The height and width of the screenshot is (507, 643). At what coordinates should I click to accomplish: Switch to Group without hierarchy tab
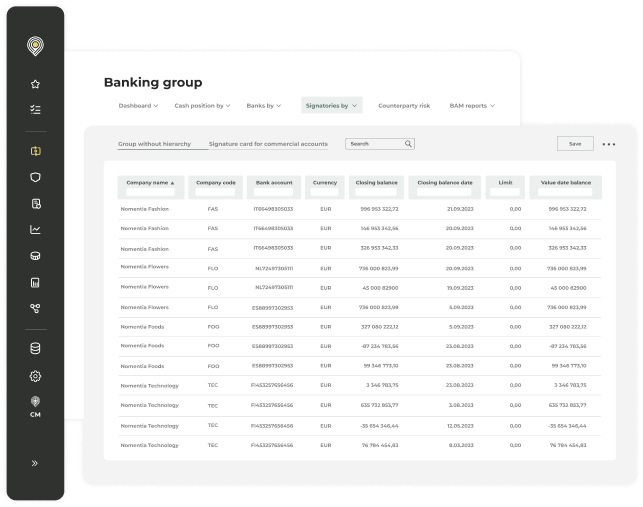tap(154, 144)
